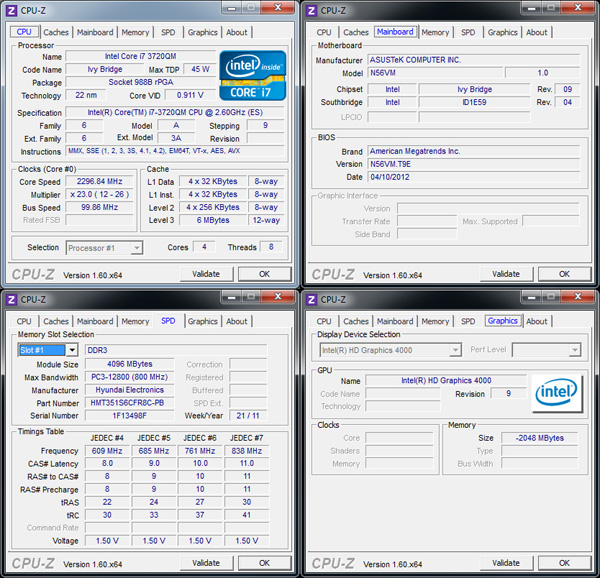The height and width of the screenshot is (580, 600).
Task: Click JEDEC #4 frequency 609 MHz
Action: [x=107, y=451]
